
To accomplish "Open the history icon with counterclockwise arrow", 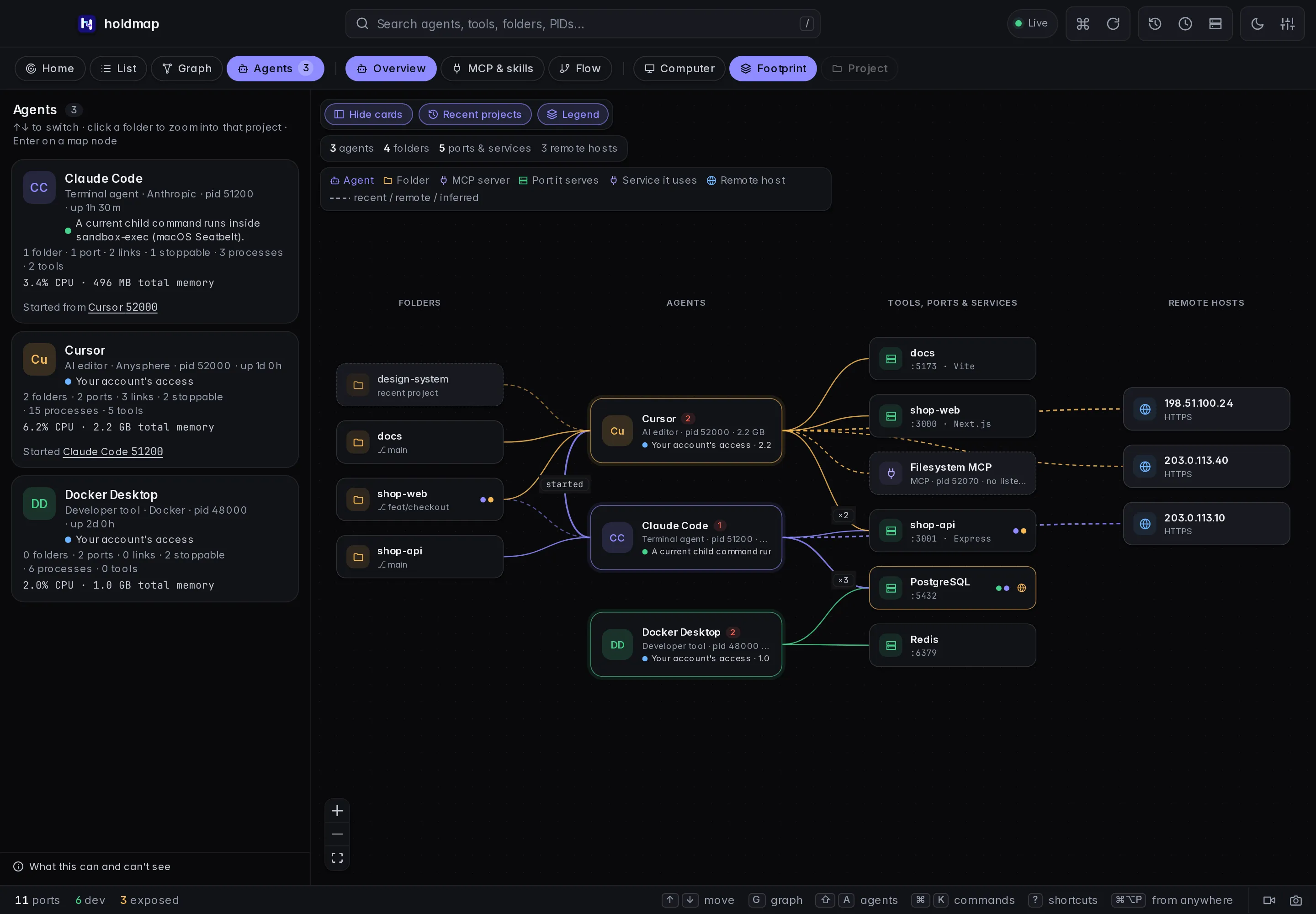I will pyautogui.click(x=1155, y=23).
